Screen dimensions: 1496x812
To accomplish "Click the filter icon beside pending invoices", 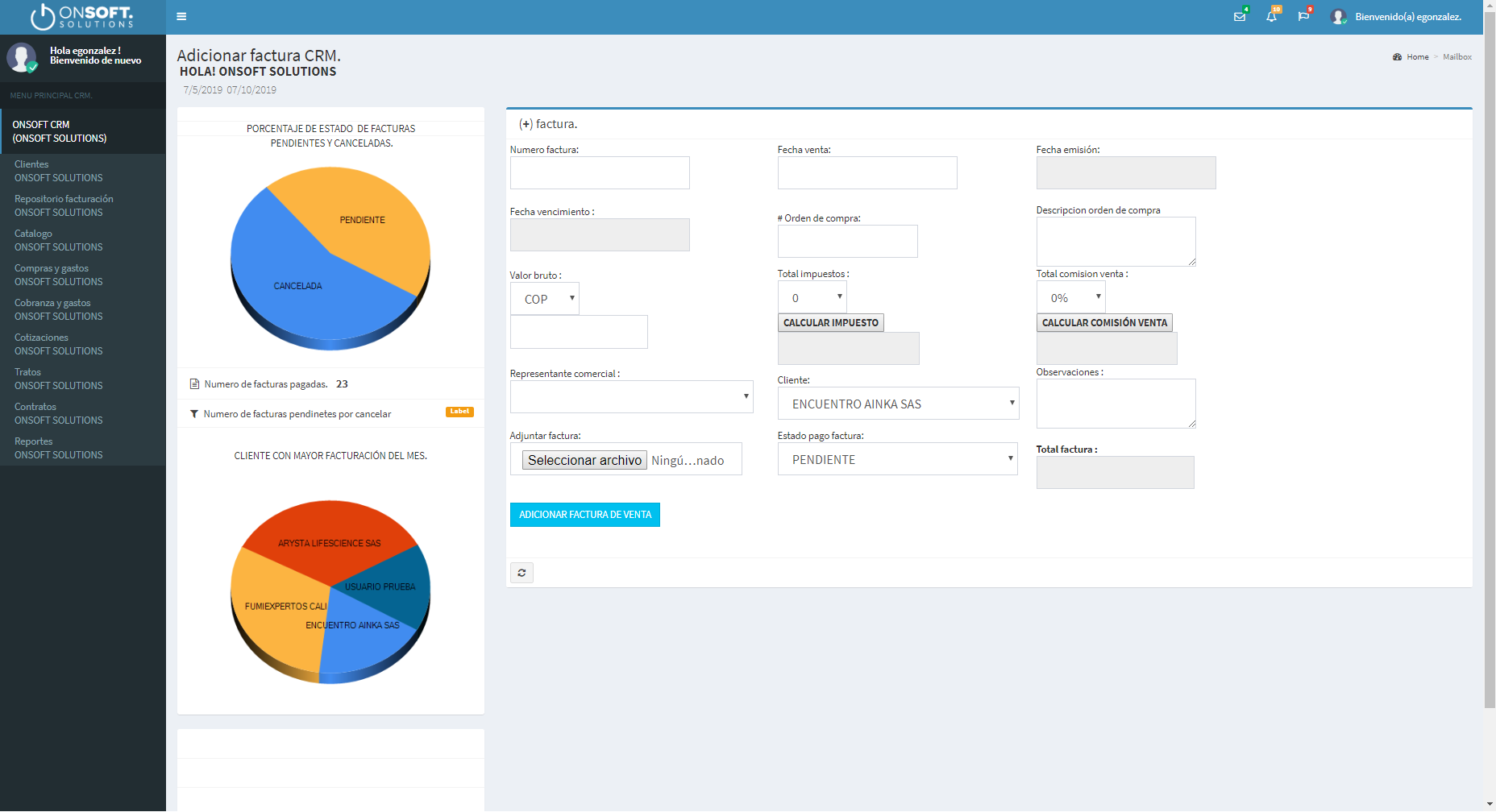I will [x=194, y=414].
